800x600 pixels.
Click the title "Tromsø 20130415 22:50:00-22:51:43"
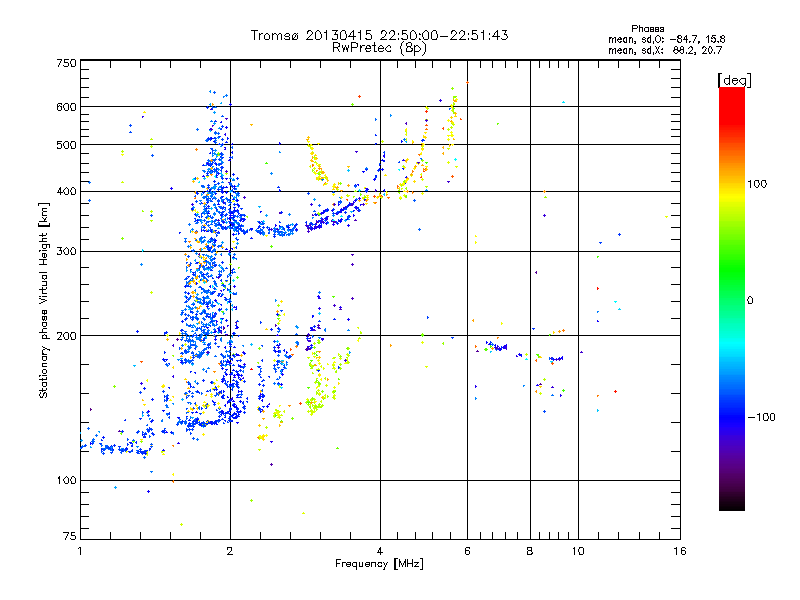tap(379, 35)
